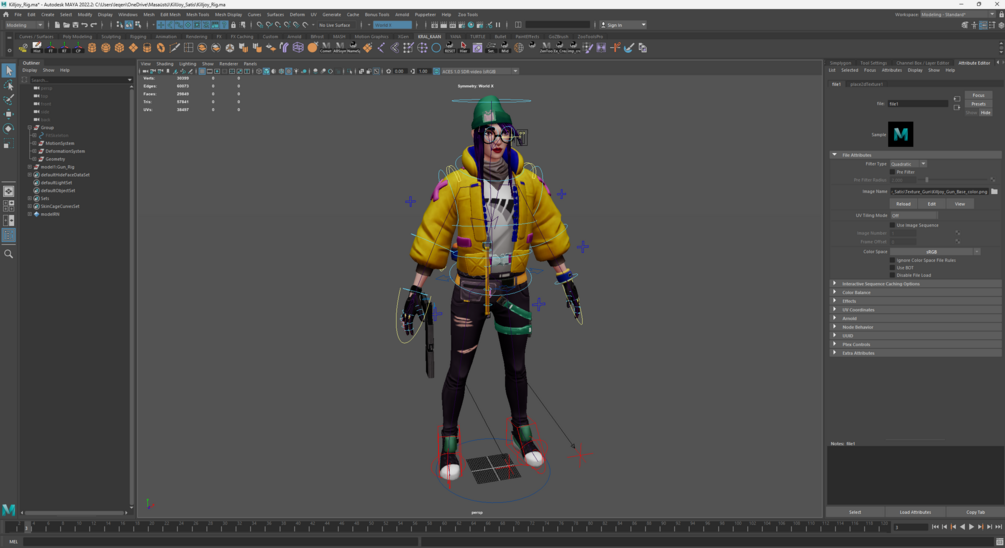Open the Sign In account dropdown
The image size is (1005, 548).
[623, 25]
